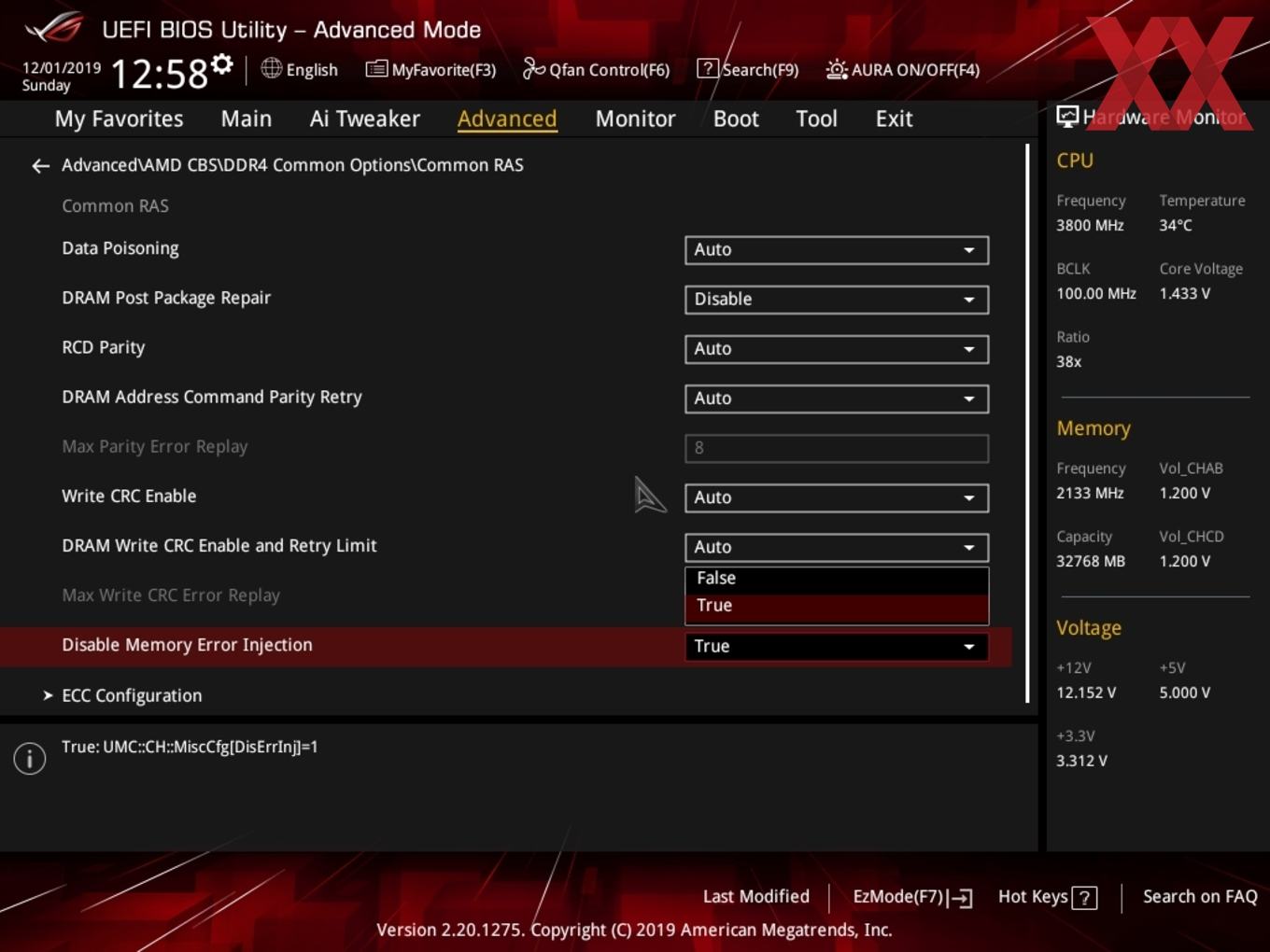Click the Core Voltage 1.433 V value

[1185, 293]
